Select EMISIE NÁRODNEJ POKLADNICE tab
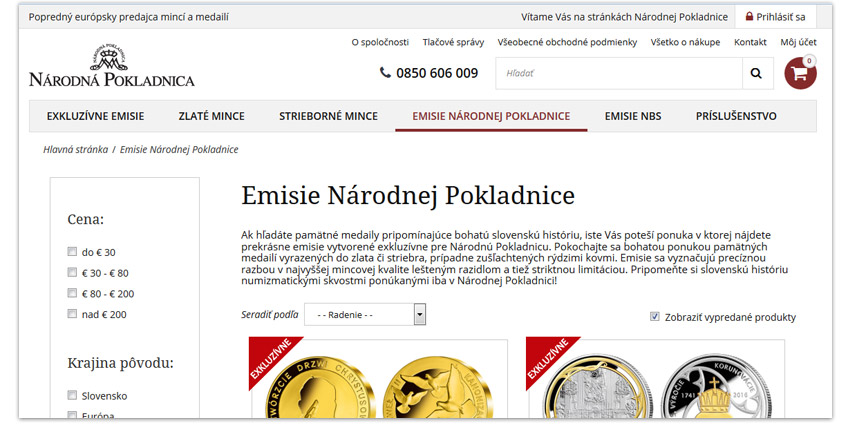 point(491,116)
